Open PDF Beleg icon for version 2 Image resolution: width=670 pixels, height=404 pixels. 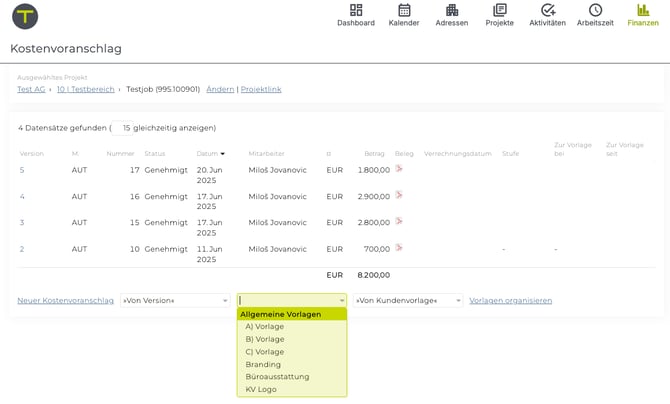[x=399, y=248]
